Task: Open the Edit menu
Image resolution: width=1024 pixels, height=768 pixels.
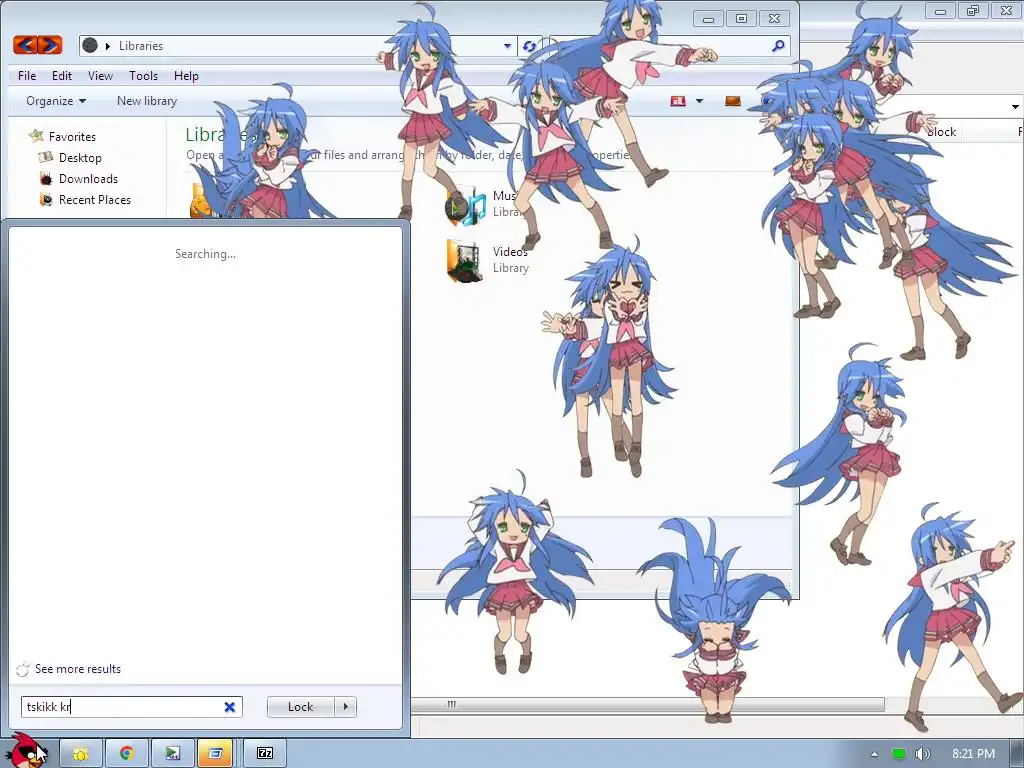Action: (x=62, y=76)
